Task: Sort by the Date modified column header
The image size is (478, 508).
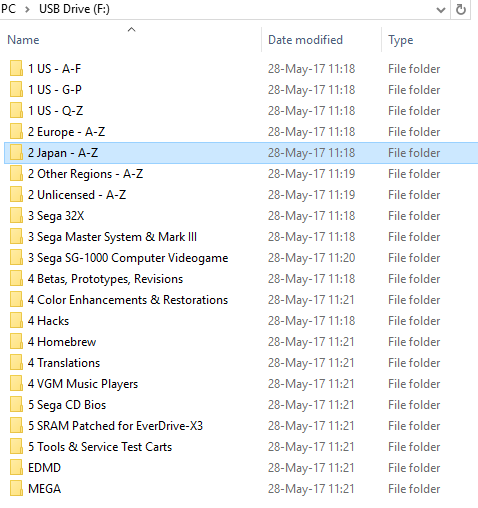Action: pyautogui.click(x=305, y=40)
